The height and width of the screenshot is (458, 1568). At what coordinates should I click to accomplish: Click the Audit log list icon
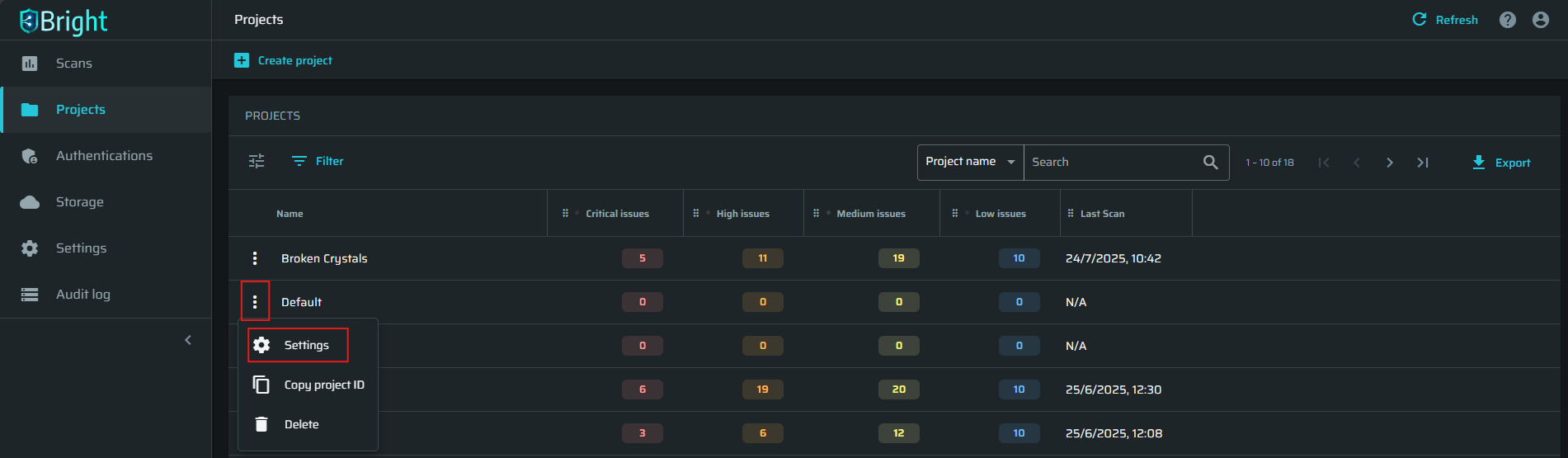pos(30,295)
